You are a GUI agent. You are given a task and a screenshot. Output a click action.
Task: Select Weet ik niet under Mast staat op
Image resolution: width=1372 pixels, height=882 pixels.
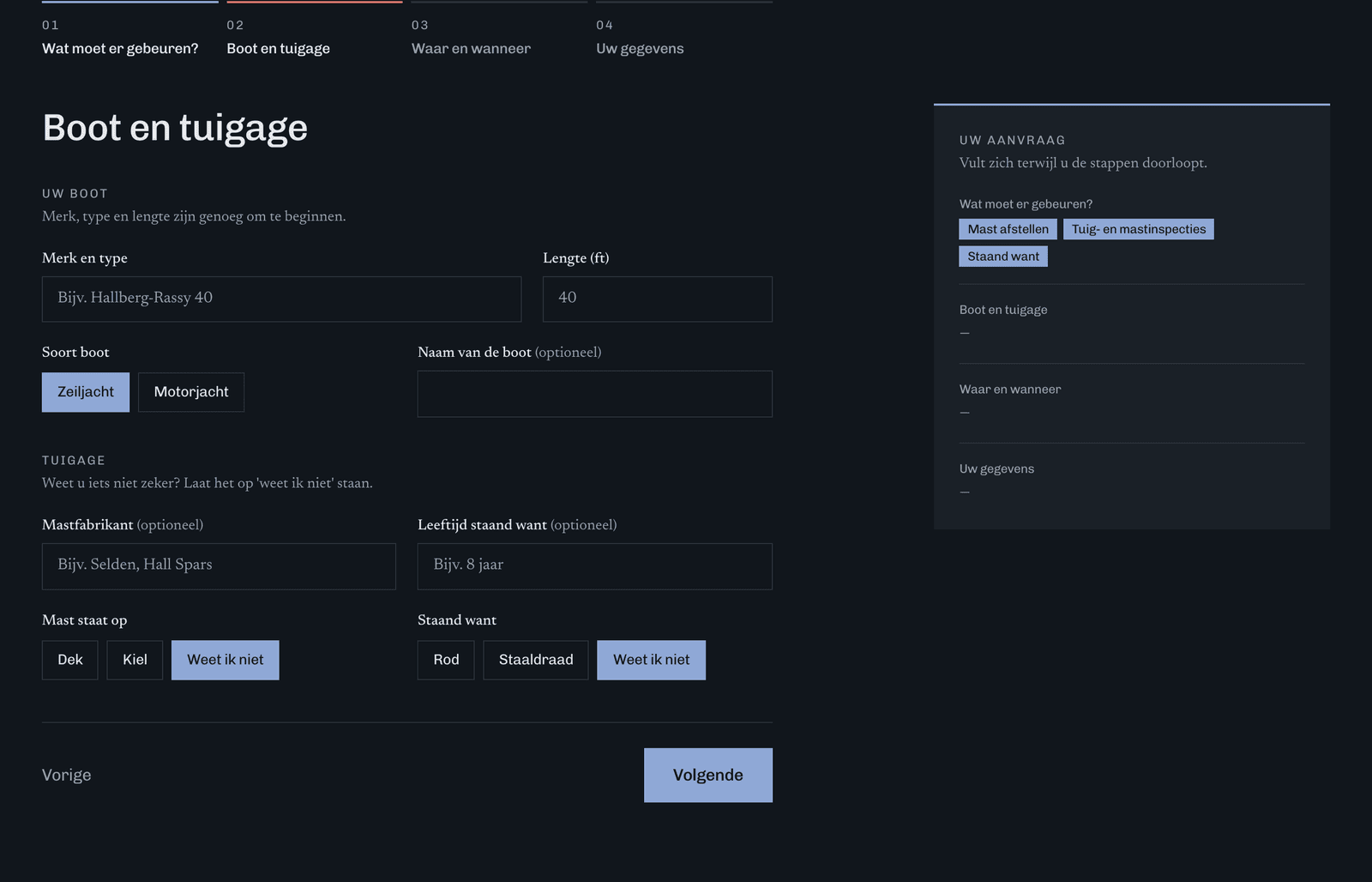(226, 660)
